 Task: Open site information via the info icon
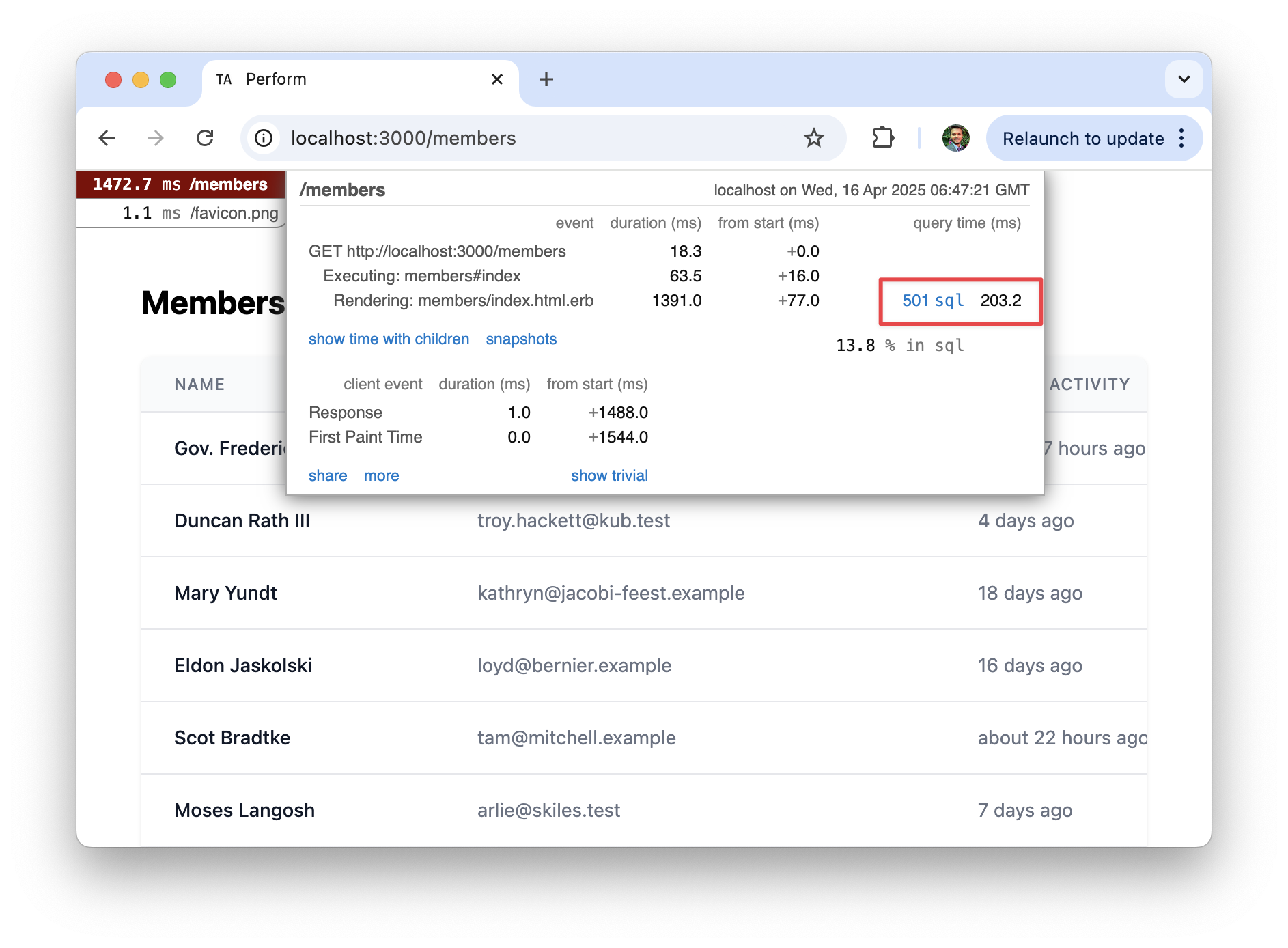[263, 138]
